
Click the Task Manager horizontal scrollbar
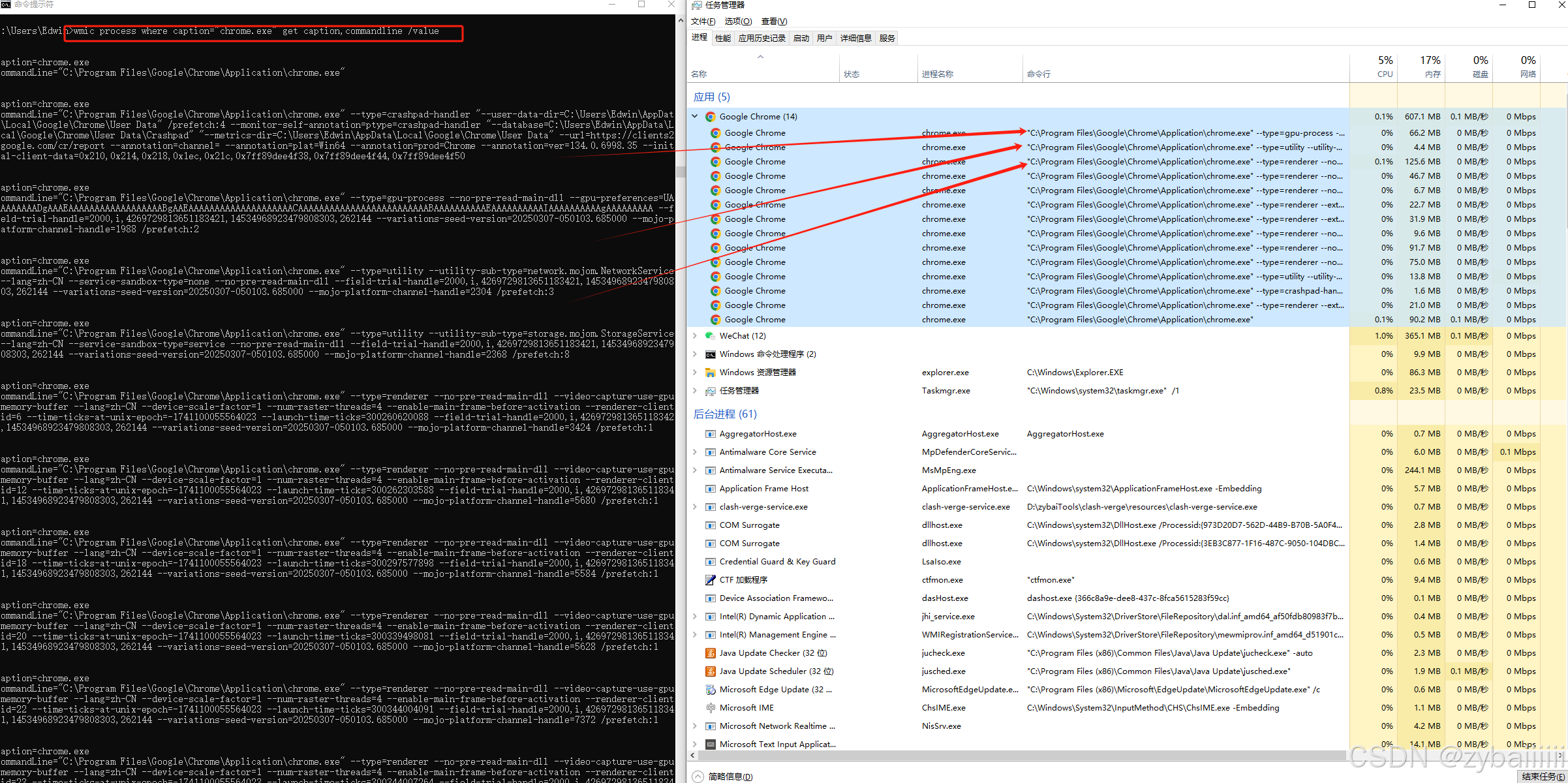(1018, 756)
